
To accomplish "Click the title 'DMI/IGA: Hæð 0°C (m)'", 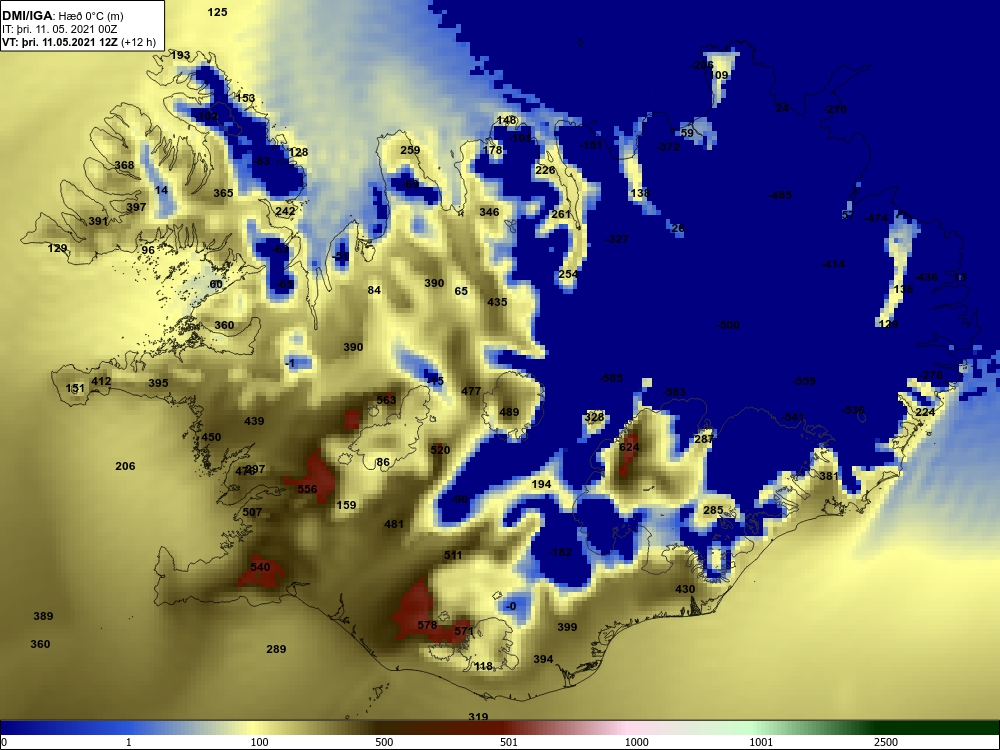I will coord(62,16).
